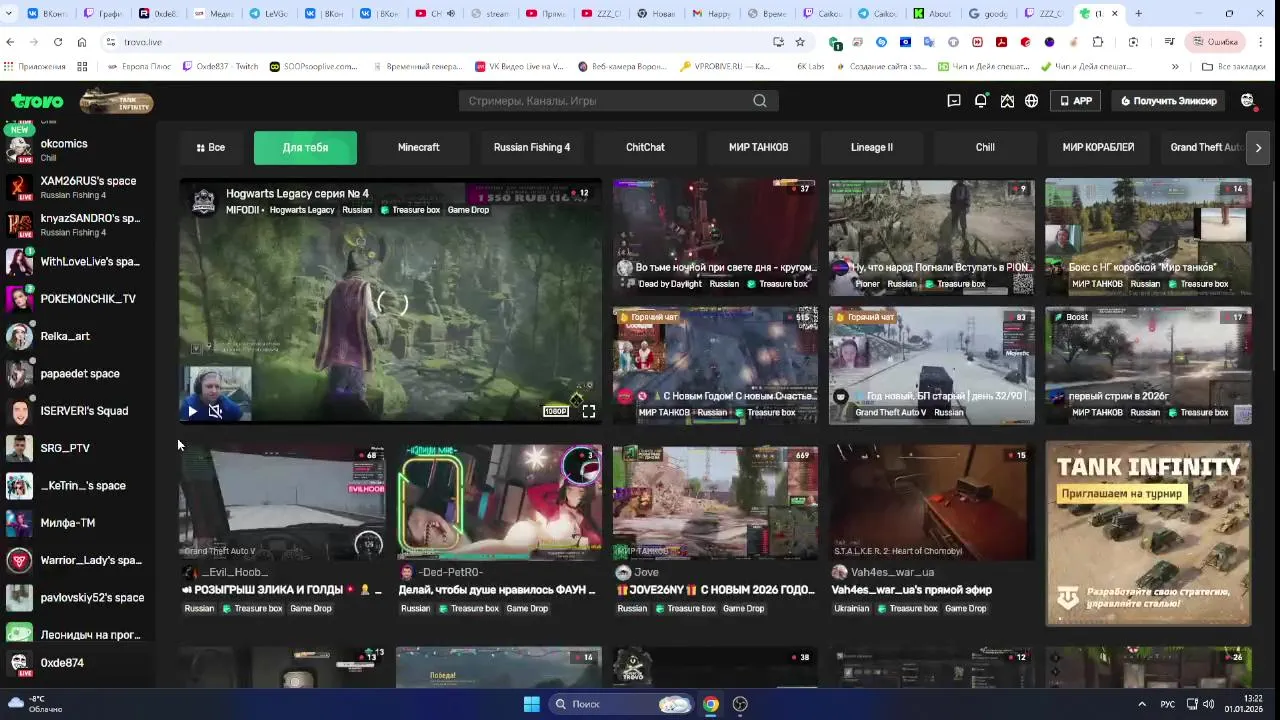Open the Trovo home logo

37,101
